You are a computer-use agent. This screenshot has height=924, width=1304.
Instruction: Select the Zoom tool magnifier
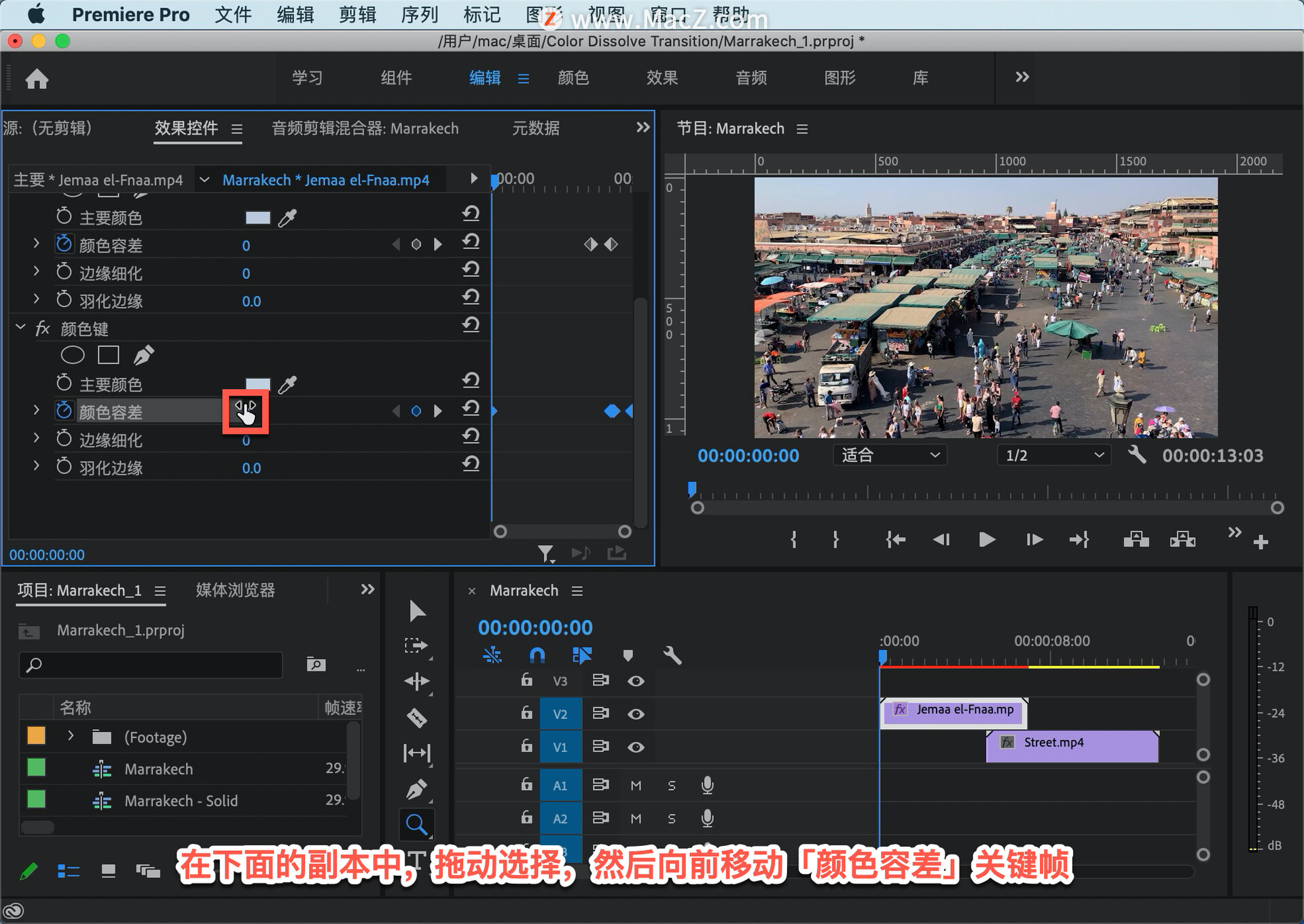[417, 825]
